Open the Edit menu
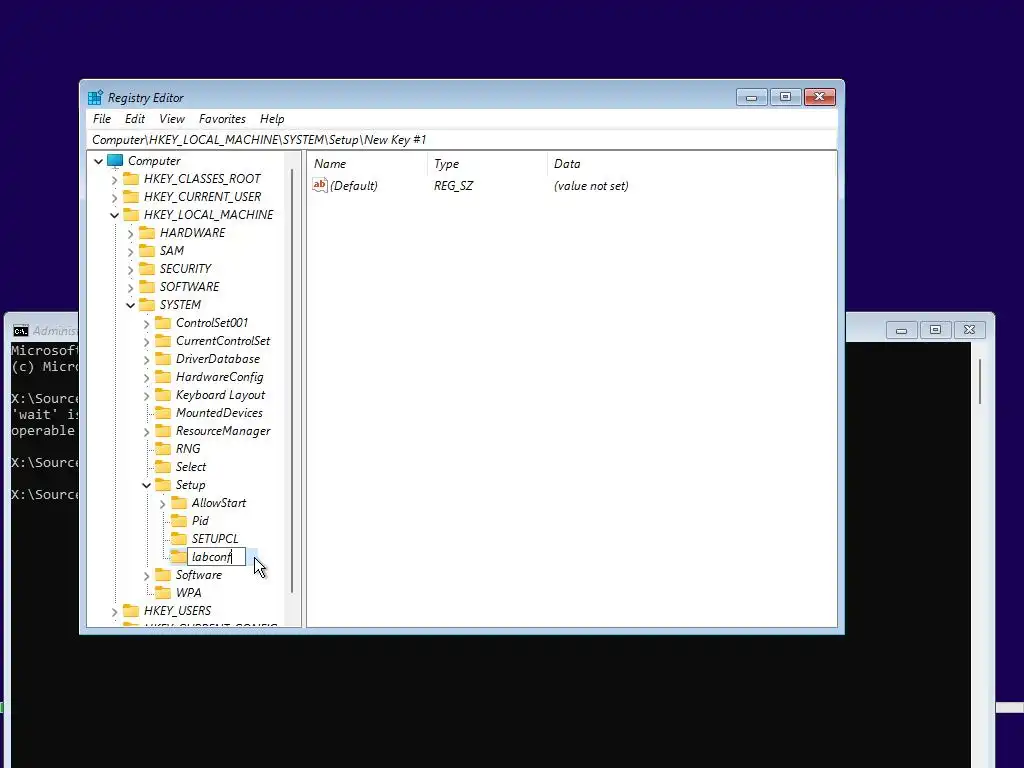The width and height of the screenshot is (1024, 768). tap(135, 119)
